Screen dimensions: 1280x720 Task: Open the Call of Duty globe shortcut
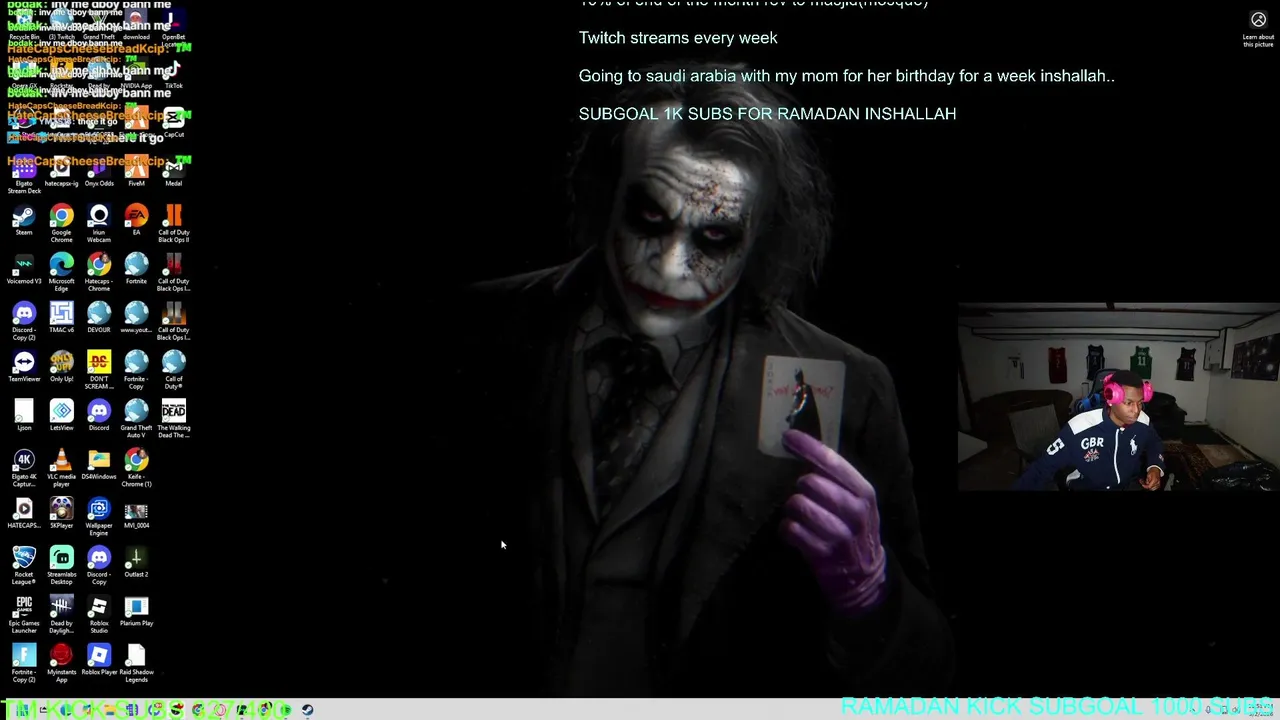[173, 370]
